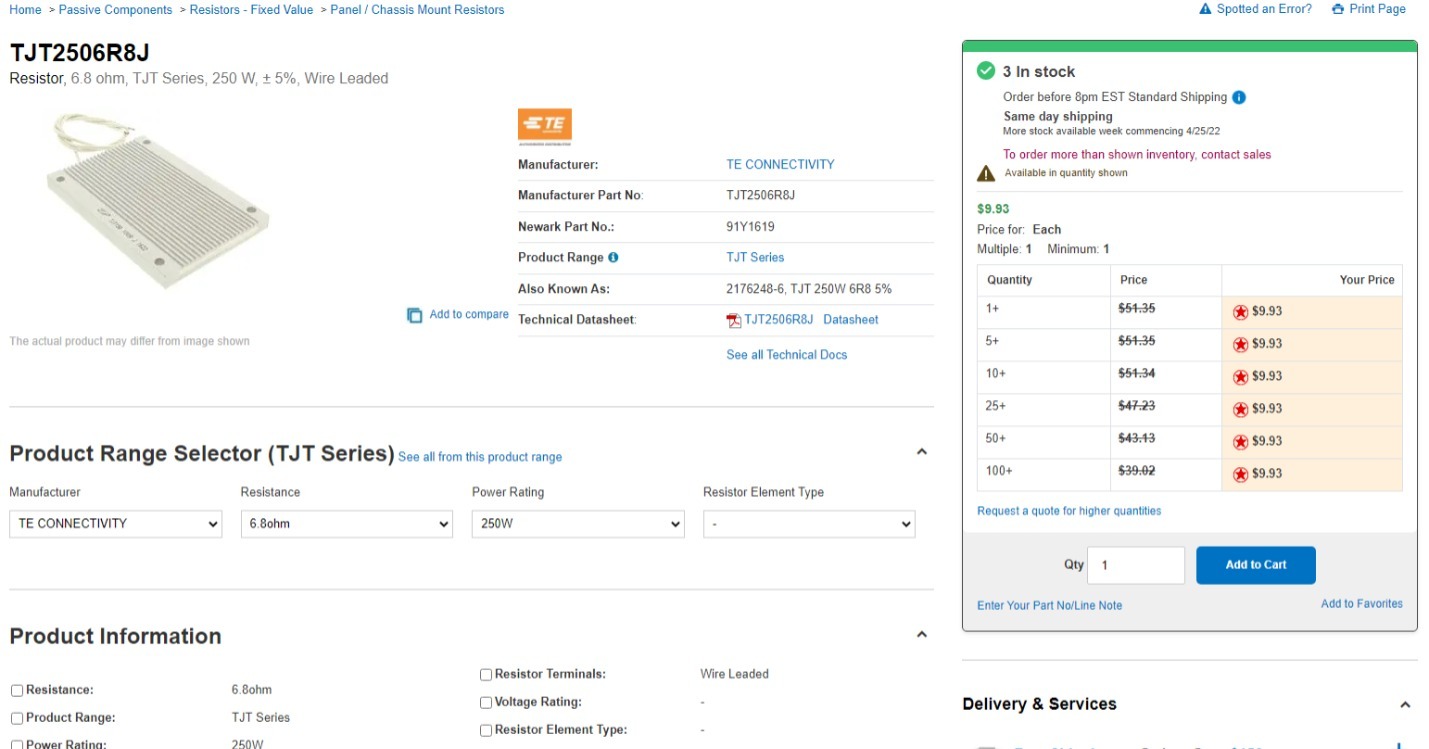
Task: Click the green in-stock checkmark icon
Action: [986, 71]
